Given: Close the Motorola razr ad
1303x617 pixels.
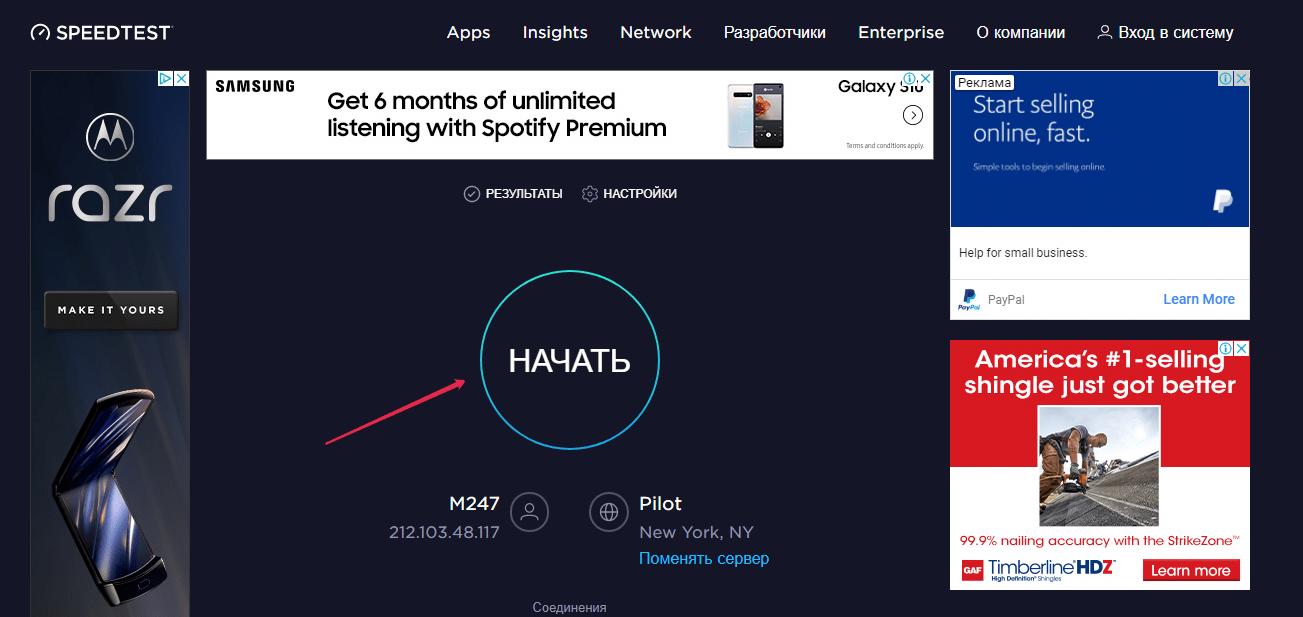Looking at the screenshot, I should tap(181, 78).
